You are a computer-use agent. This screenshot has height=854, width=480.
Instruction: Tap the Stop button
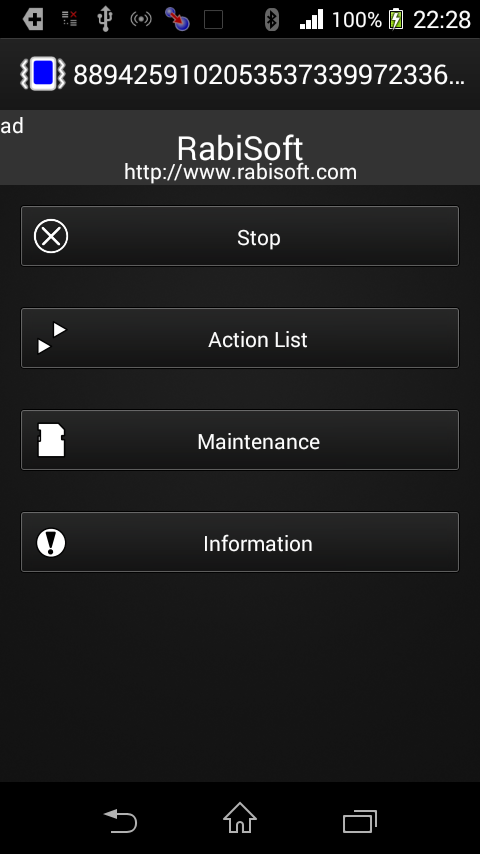(x=240, y=236)
